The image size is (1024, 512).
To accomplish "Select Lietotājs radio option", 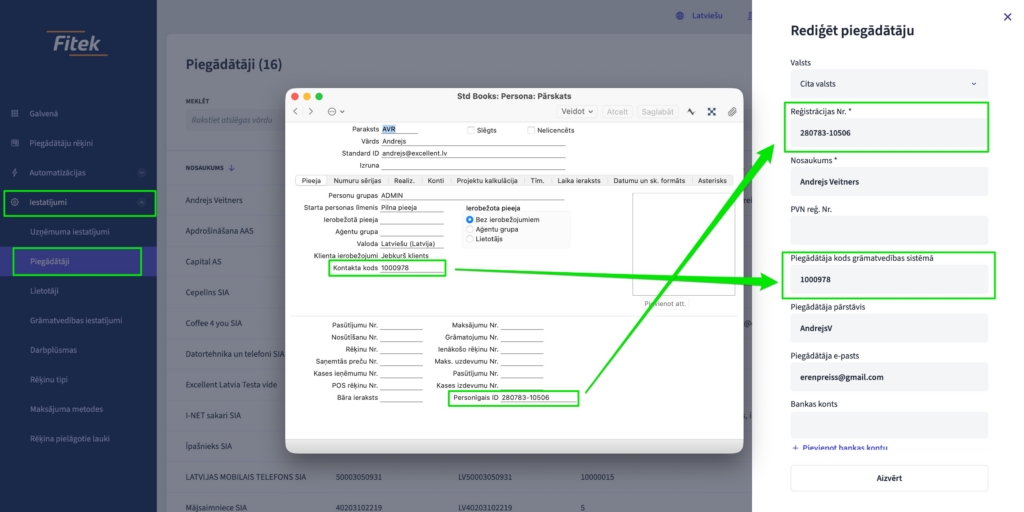I will tap(470, 239).
